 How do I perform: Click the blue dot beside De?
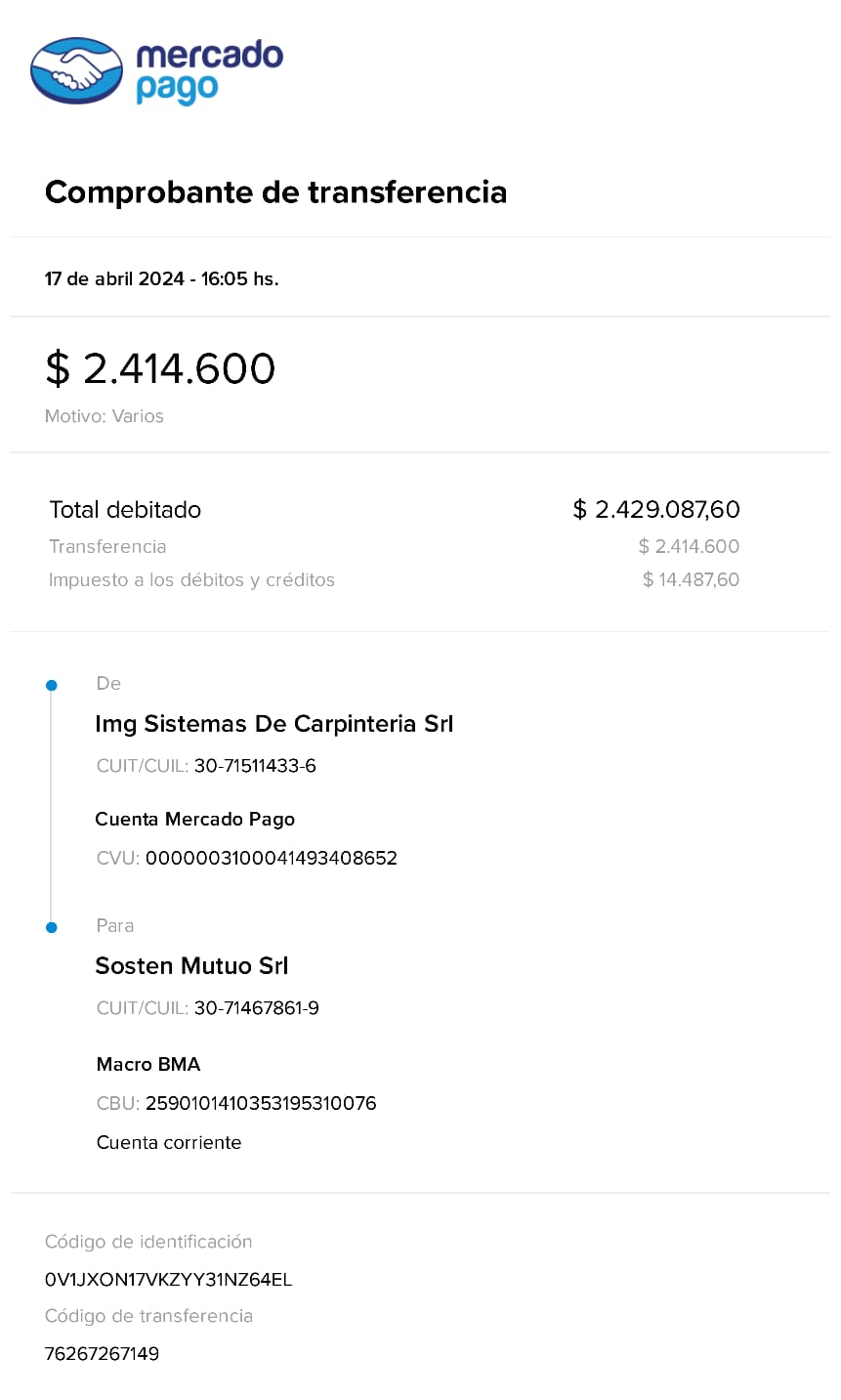[52, 686]
